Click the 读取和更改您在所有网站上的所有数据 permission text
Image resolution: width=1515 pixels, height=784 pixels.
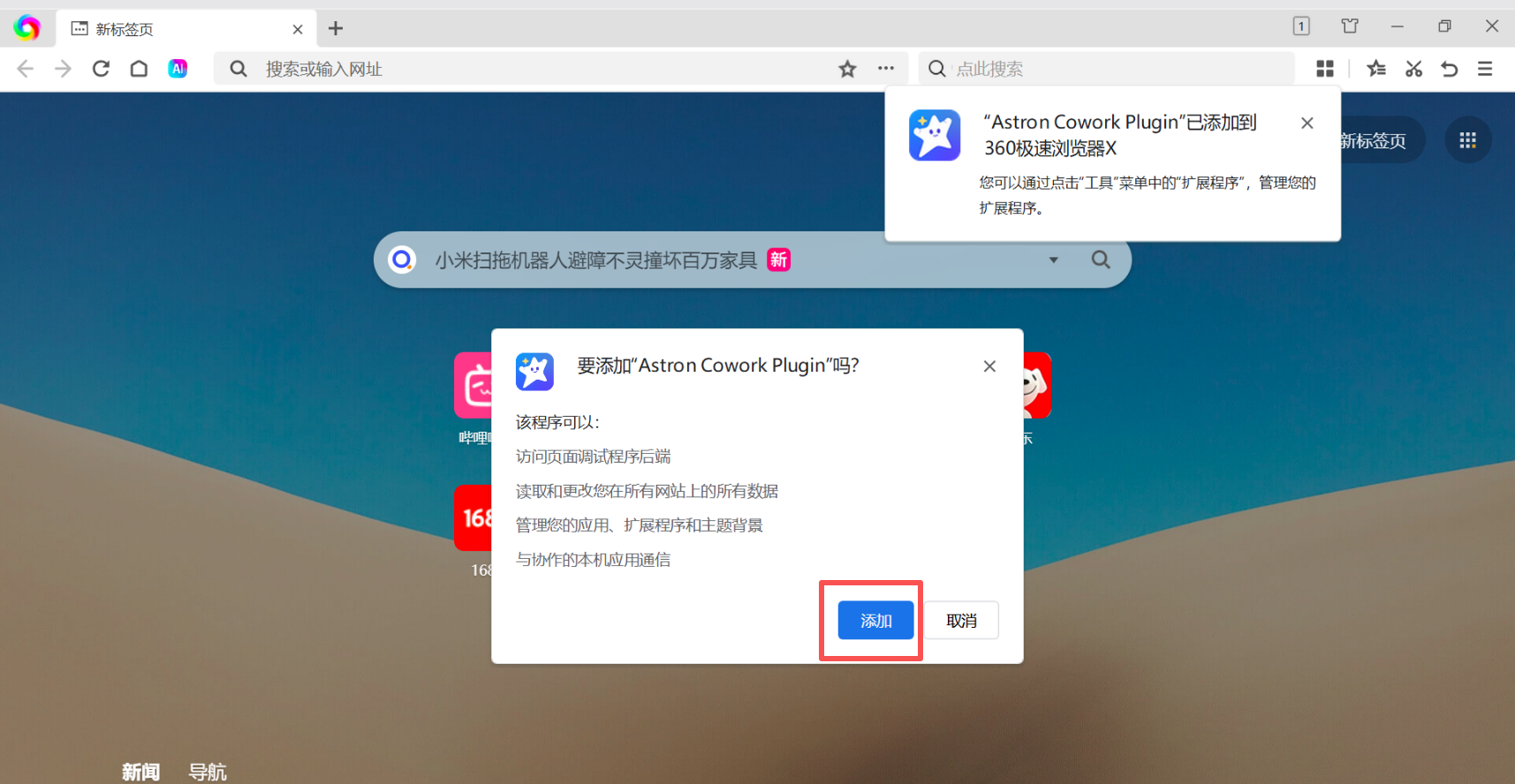click(x=647, y=491)
